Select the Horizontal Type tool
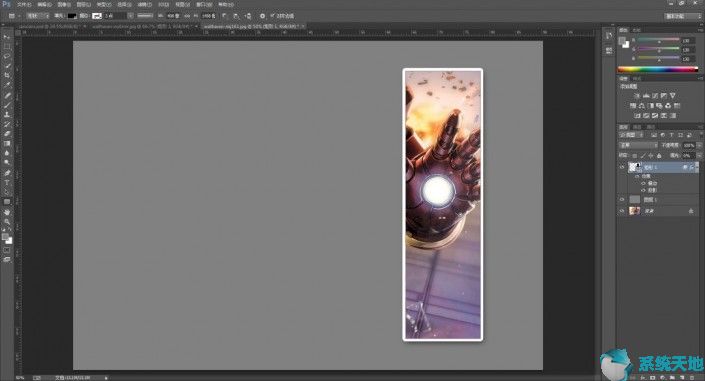705x381 pixels. coord(7,183)
